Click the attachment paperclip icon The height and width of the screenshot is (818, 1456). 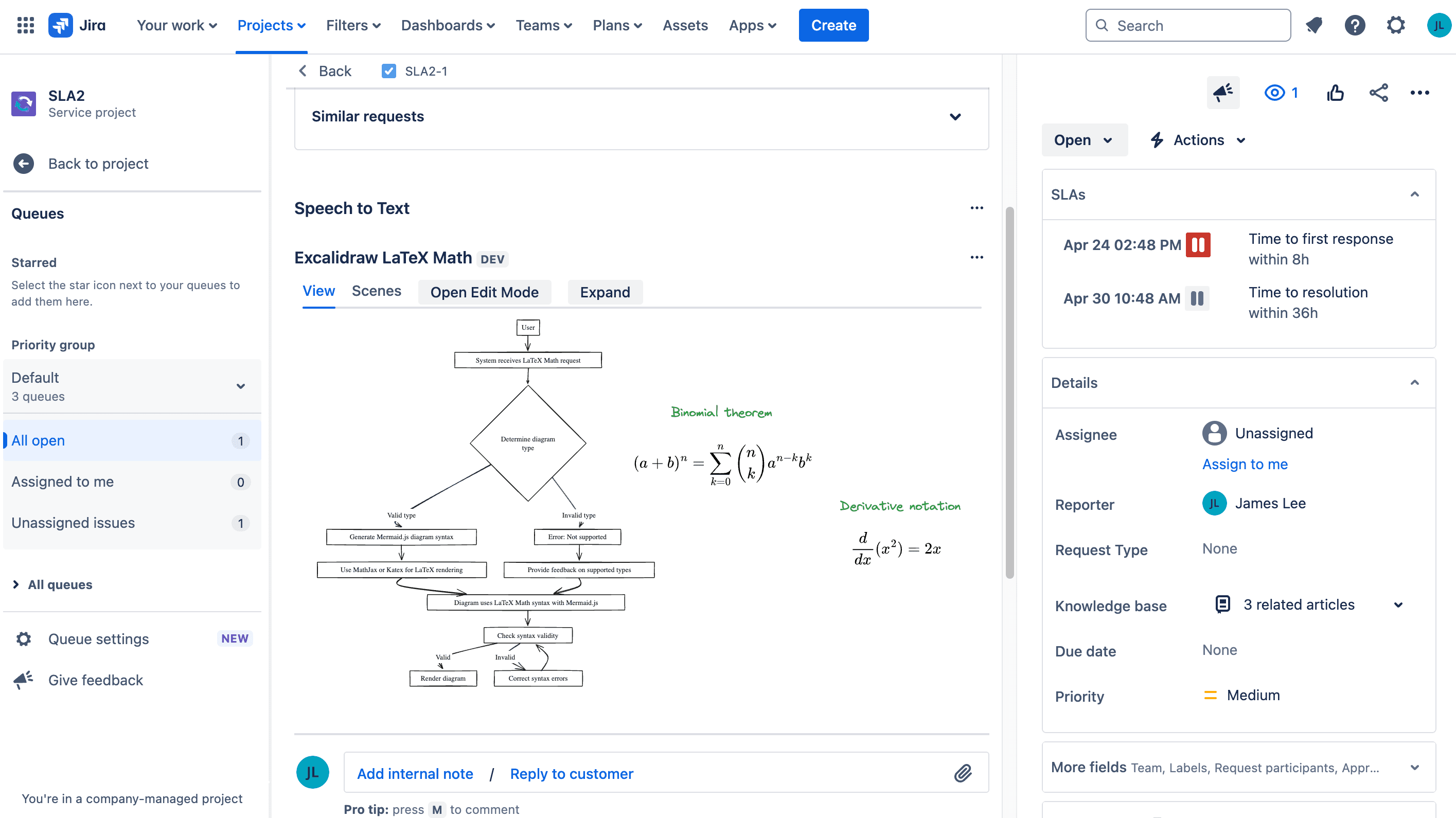[x=963, y=773]
